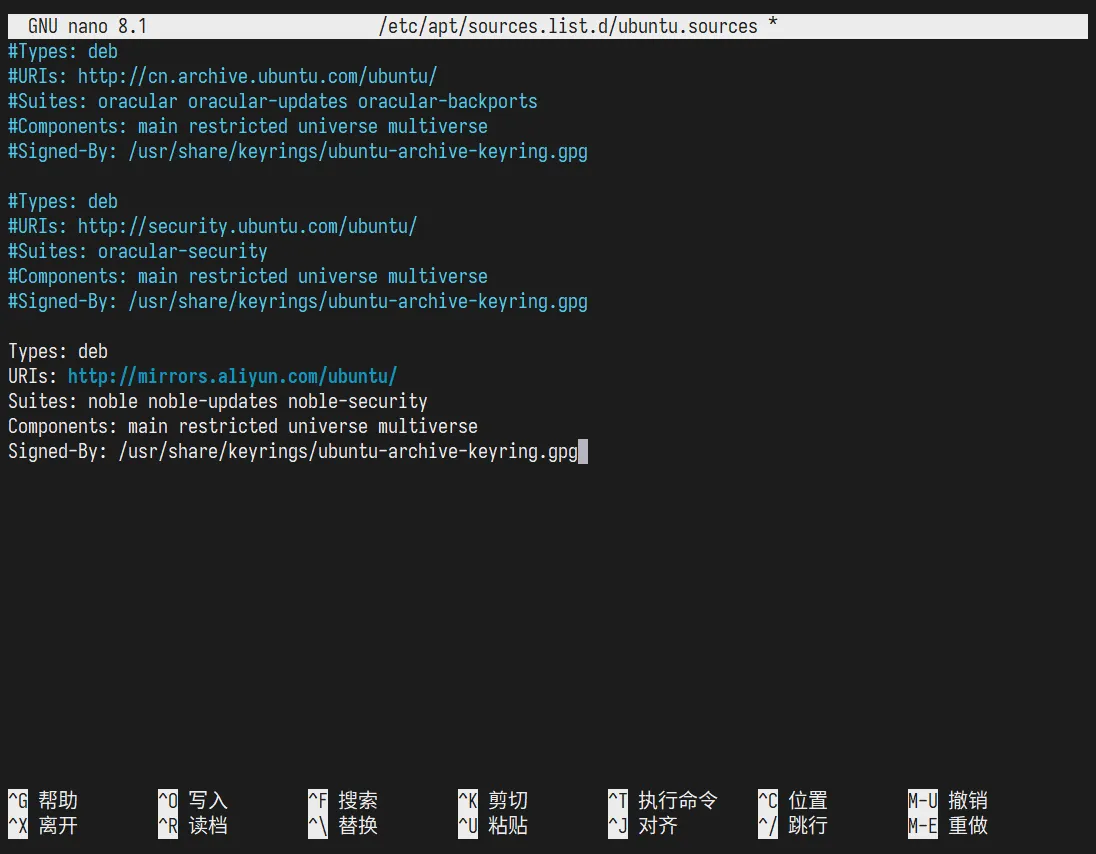Viewport: 1096px width, 854px height.
Task: Click the 'GNU nano 8.1' title text
Action: point(87,26)
